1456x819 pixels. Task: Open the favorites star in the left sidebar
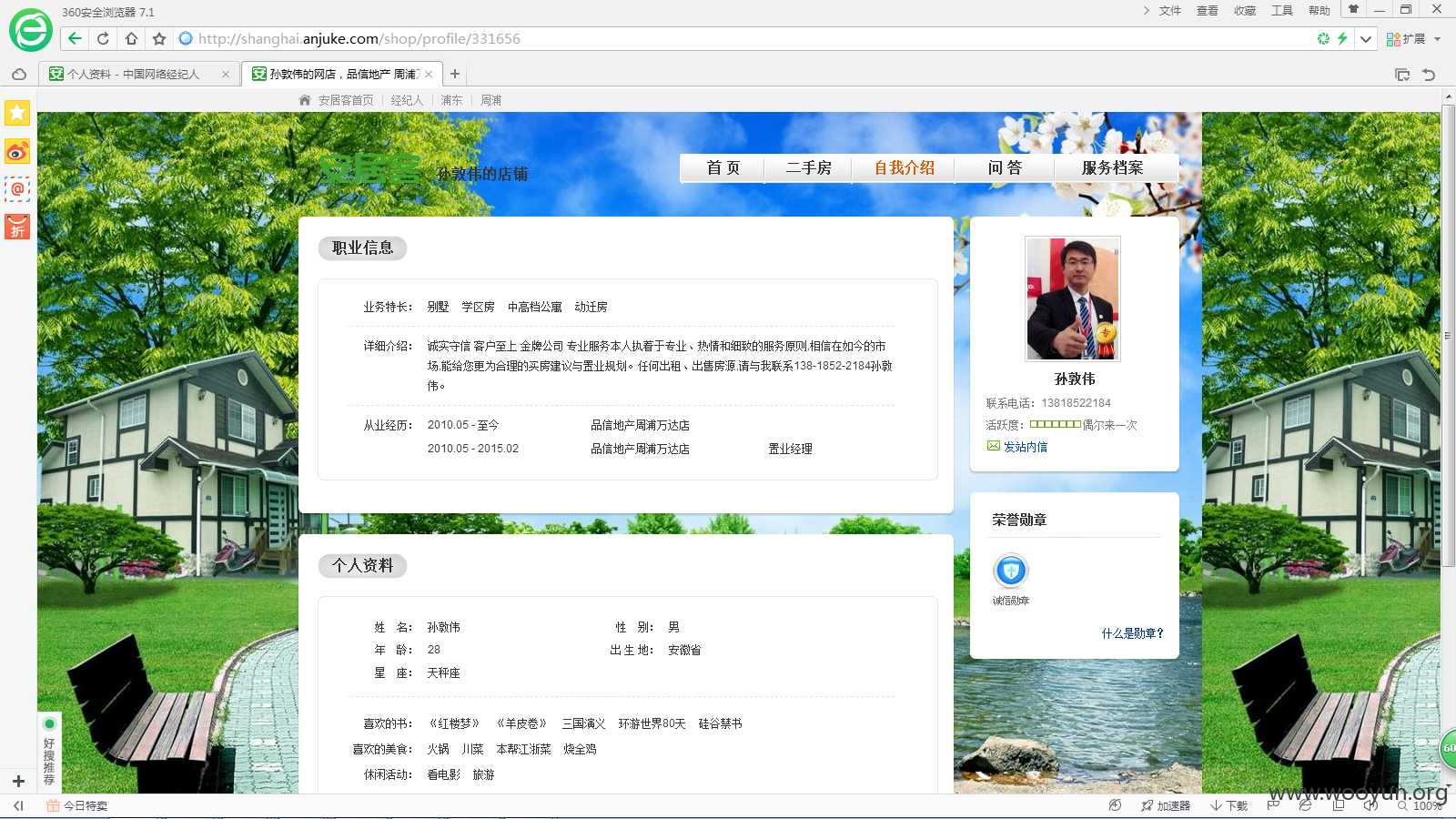pos(17,113)
